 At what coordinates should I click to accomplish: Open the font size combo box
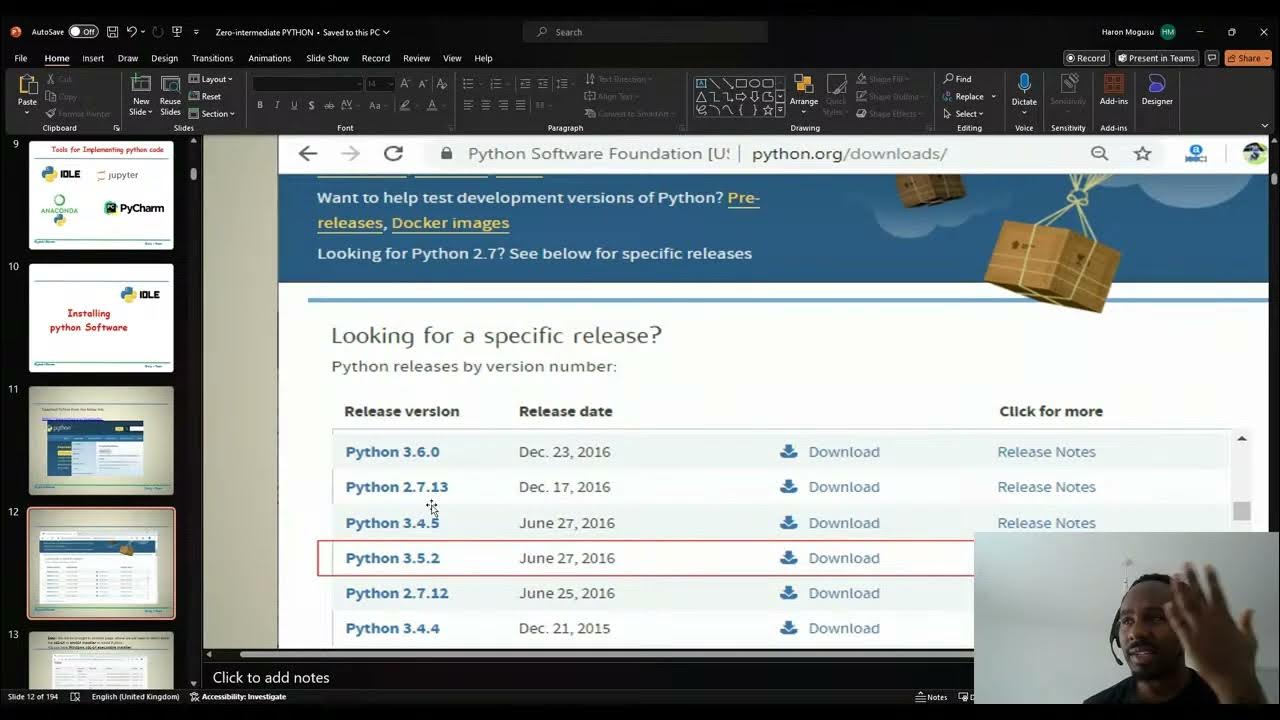(379, 84)
